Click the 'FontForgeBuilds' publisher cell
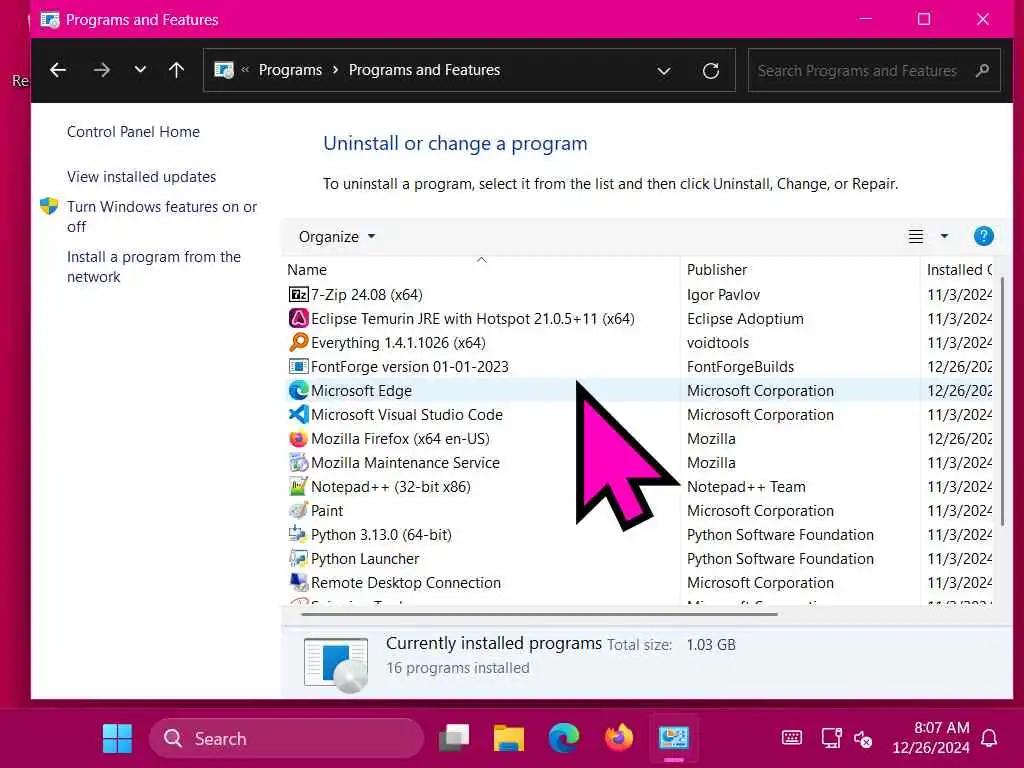1024x768 pixels. (x=740, y=367)
